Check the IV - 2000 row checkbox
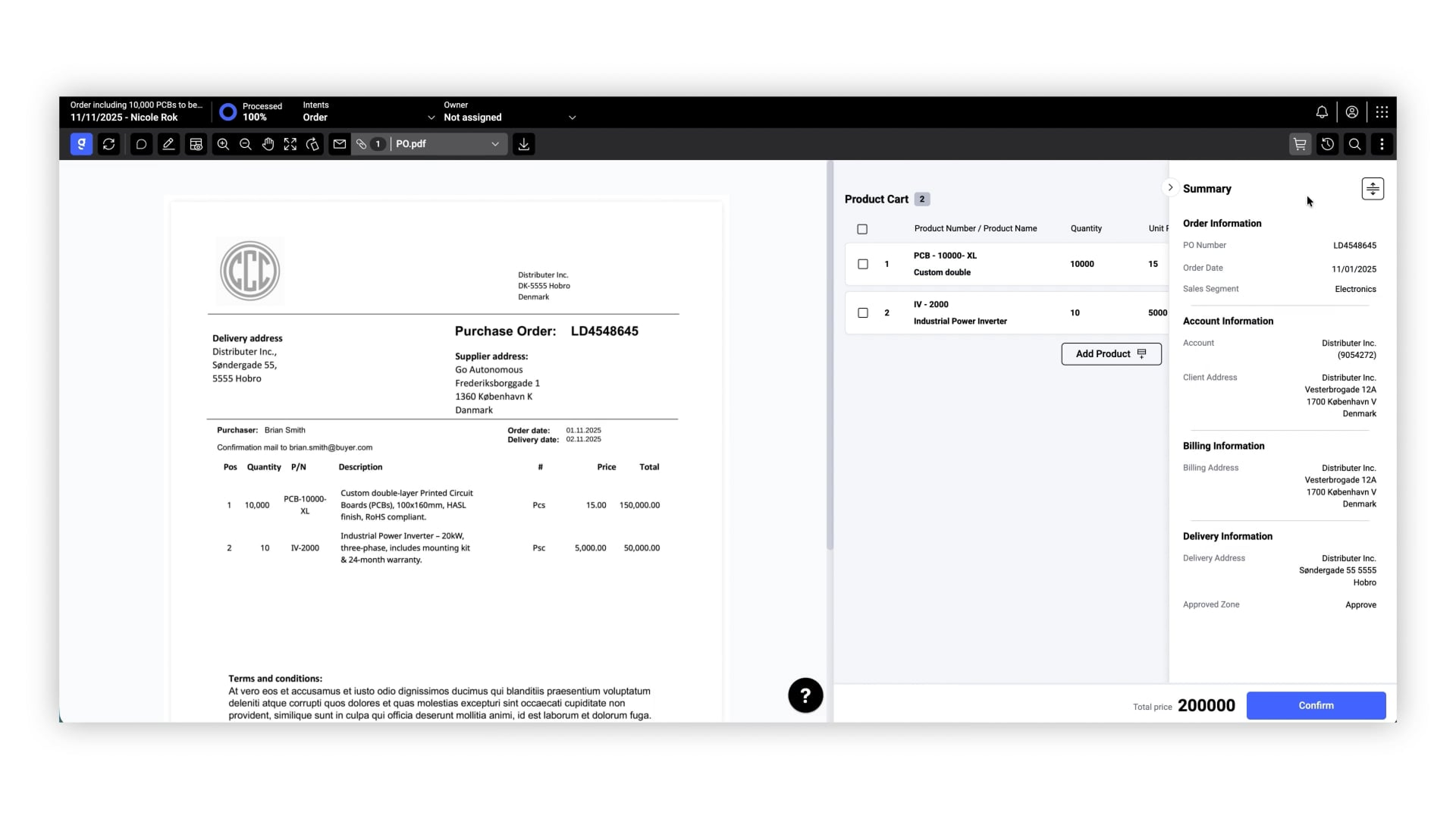 [863, 313]
